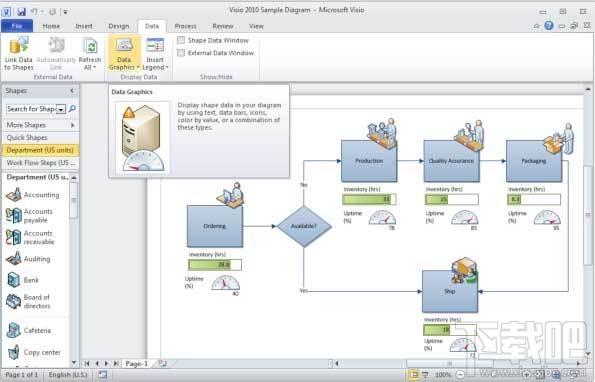Click the Quality Assurance process box
This screenshot has width=595, height=382.
pos(451,161)
